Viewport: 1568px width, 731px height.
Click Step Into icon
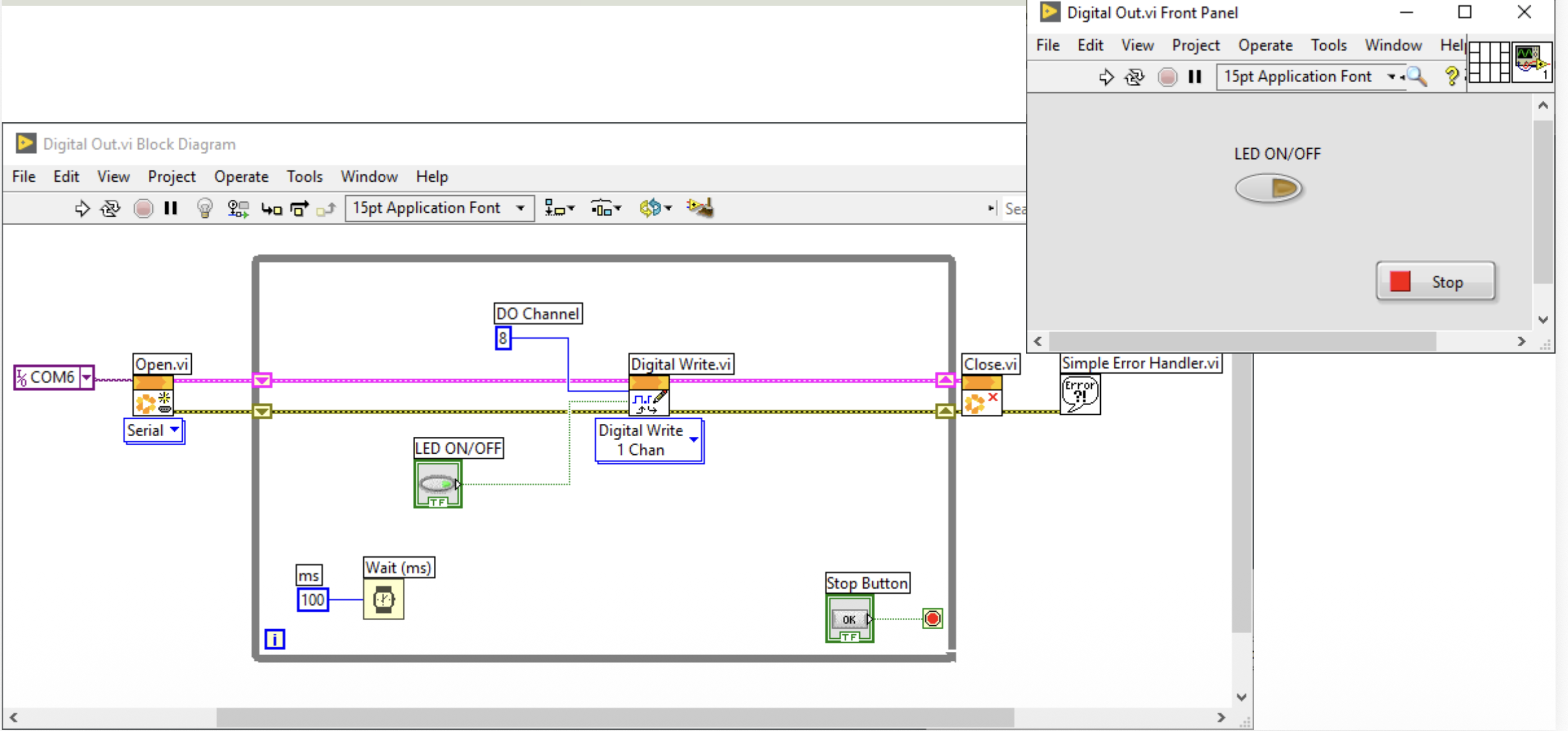(272, 209)
